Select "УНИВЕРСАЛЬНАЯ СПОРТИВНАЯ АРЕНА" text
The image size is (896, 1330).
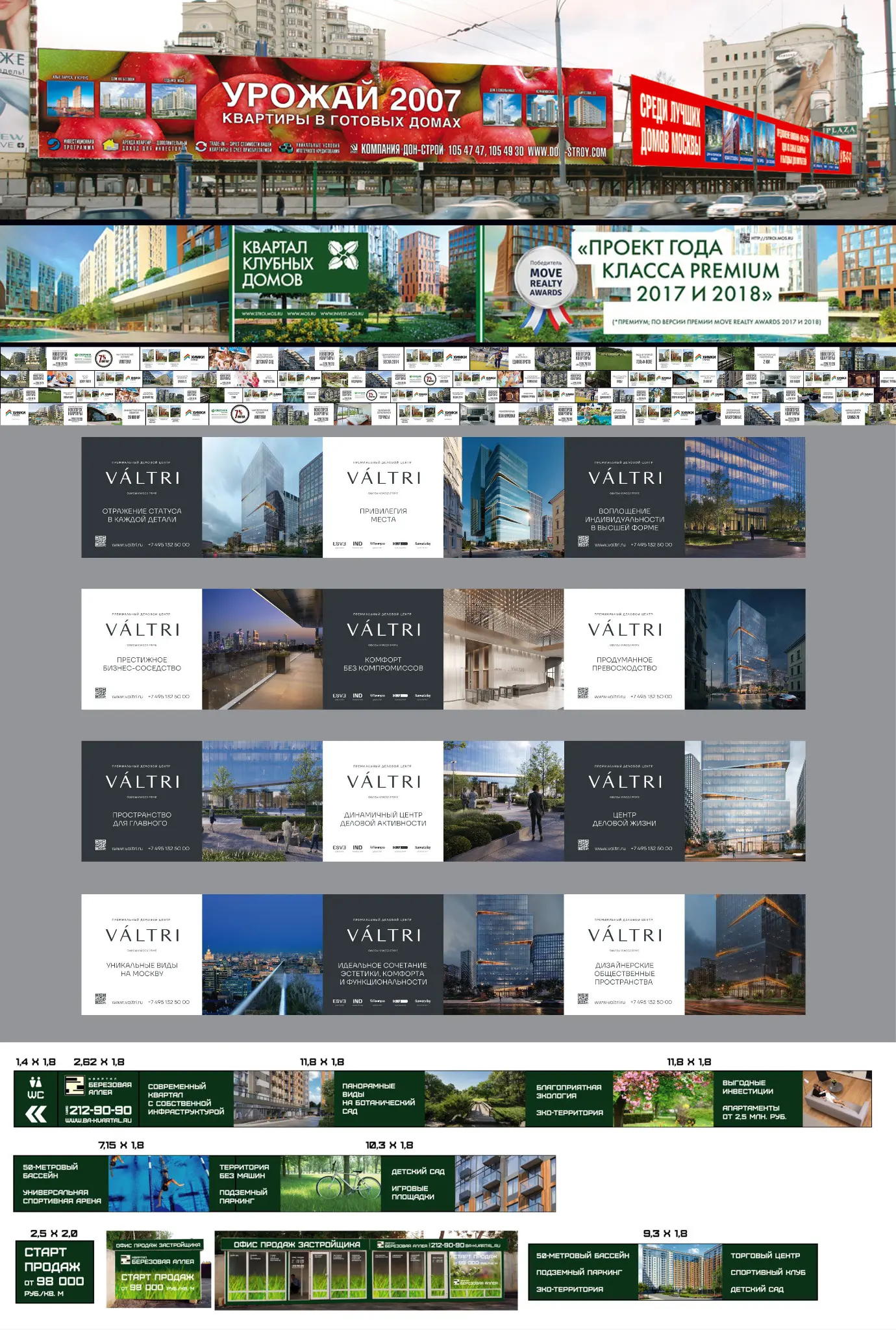(62, 1196)
